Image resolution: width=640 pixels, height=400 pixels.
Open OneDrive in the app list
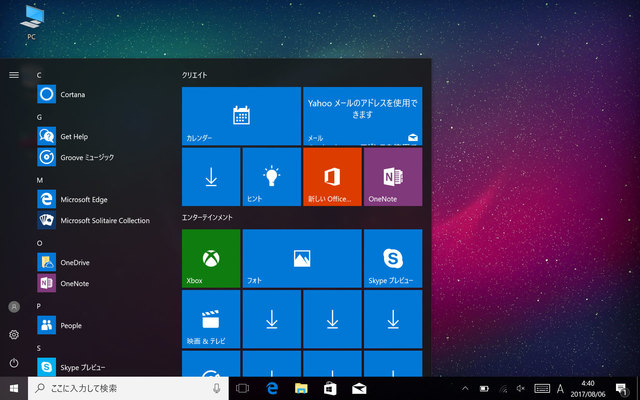click(63, 262)
